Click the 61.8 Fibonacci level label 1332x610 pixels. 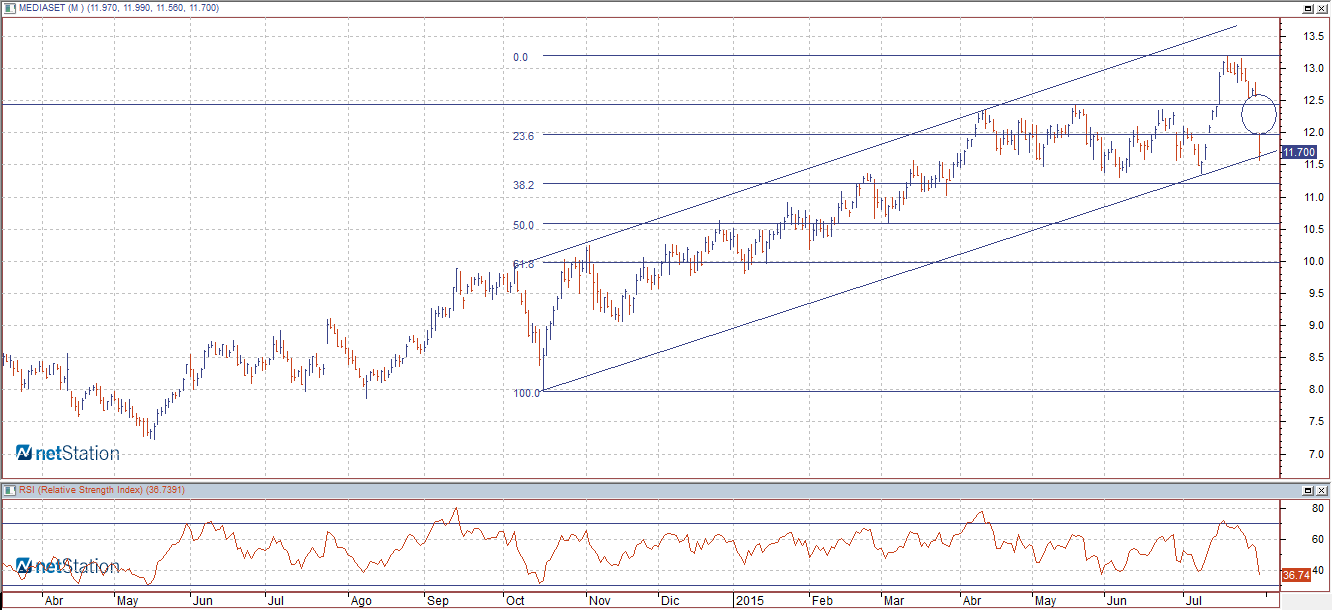coord(524,264)
